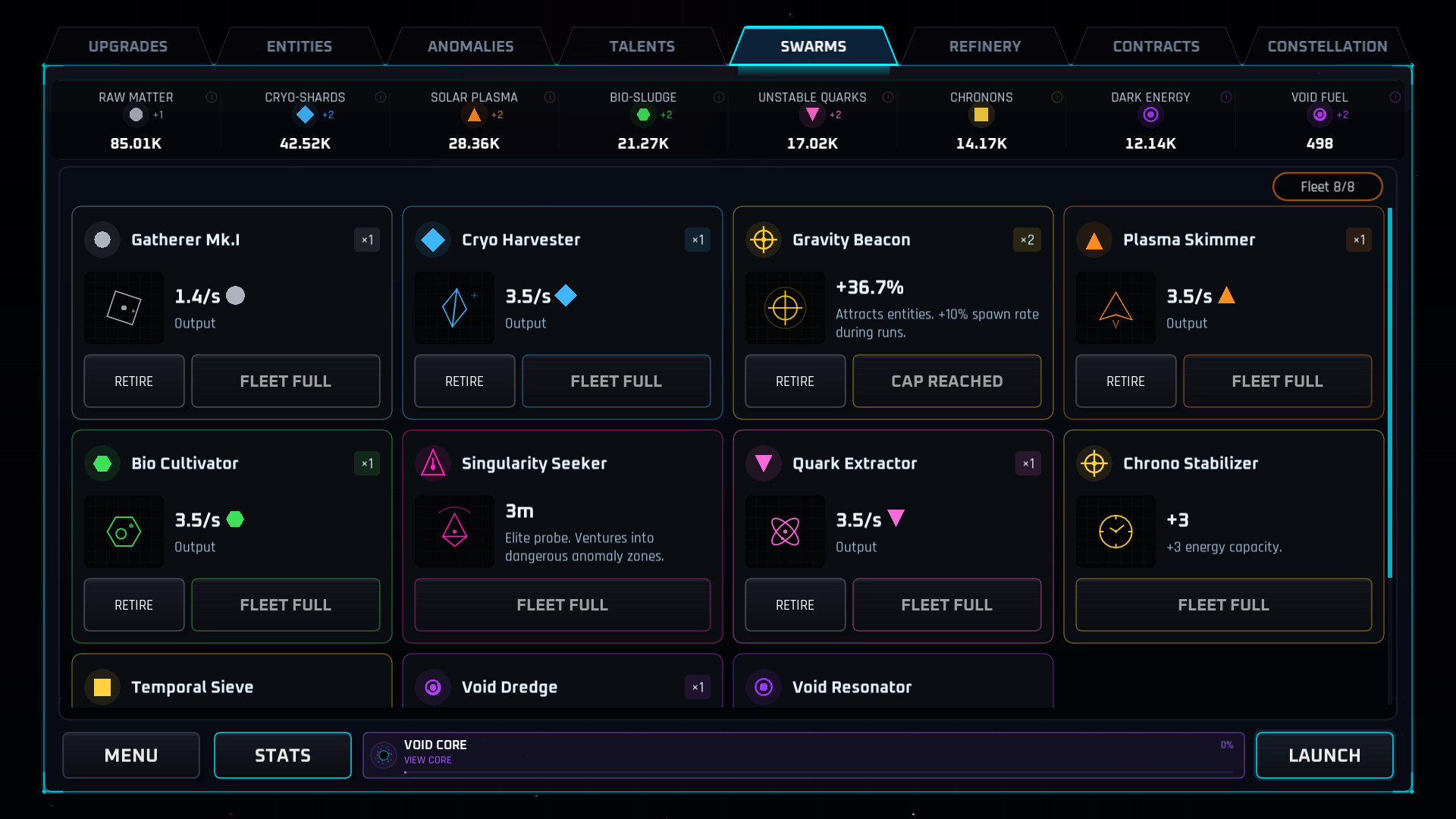Open the Stats panel

click(283, 755)
